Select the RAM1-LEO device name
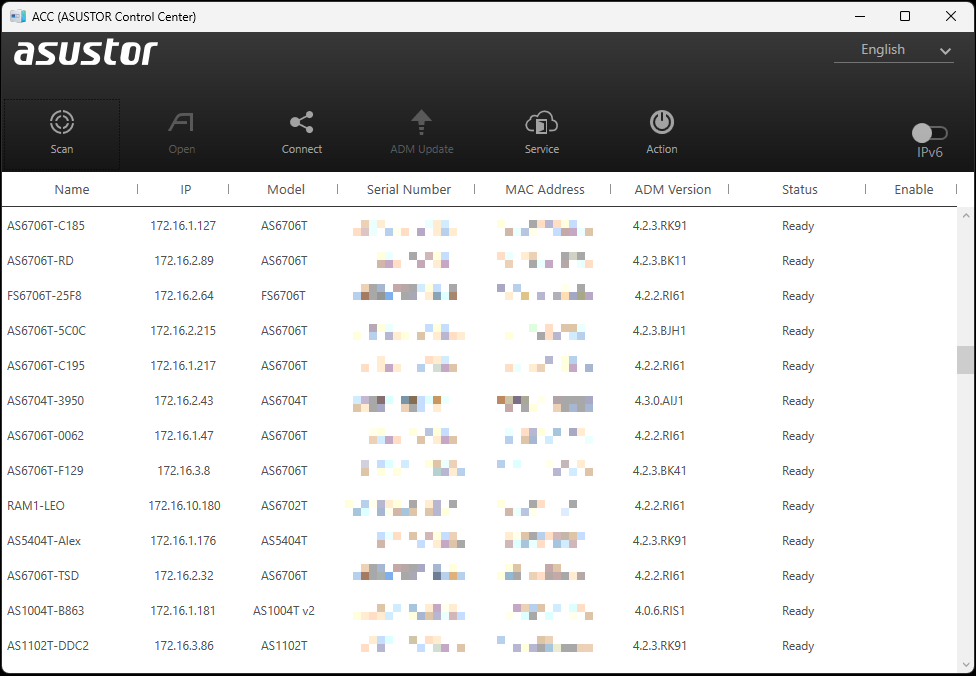 (36, 505)
